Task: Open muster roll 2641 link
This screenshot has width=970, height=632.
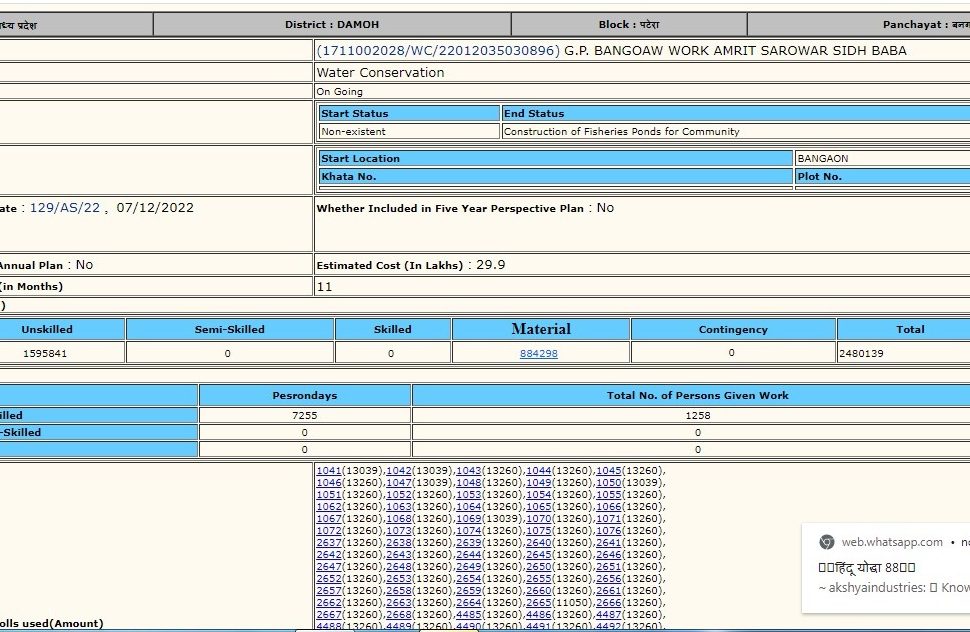Action: [x=608, y=543]
